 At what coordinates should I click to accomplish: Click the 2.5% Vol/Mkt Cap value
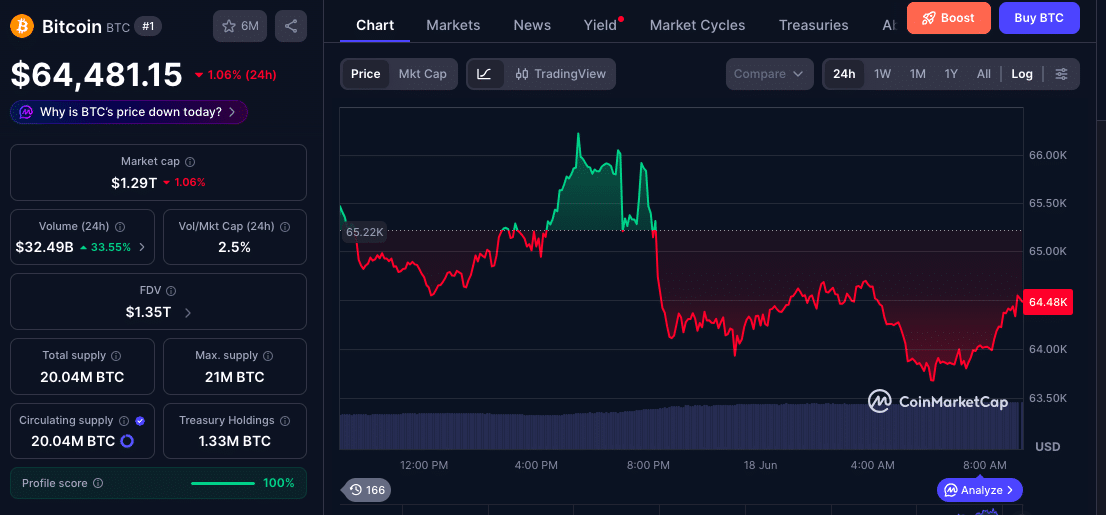pyautogui.click(x=235, y=247)
